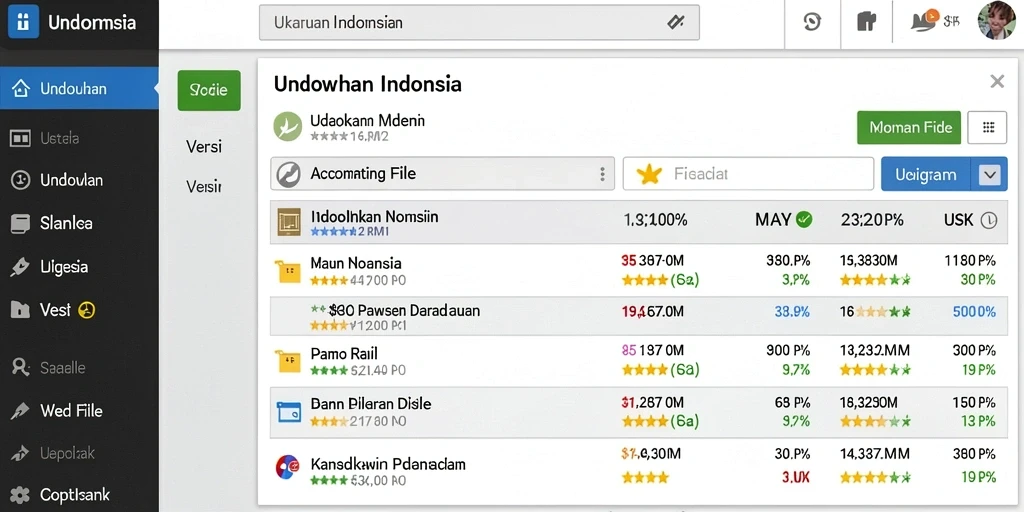Image resolution: width=1024 pixels, height=512 pixels.
Task: Select the Versi tab
Action: [x=204, y=147]
